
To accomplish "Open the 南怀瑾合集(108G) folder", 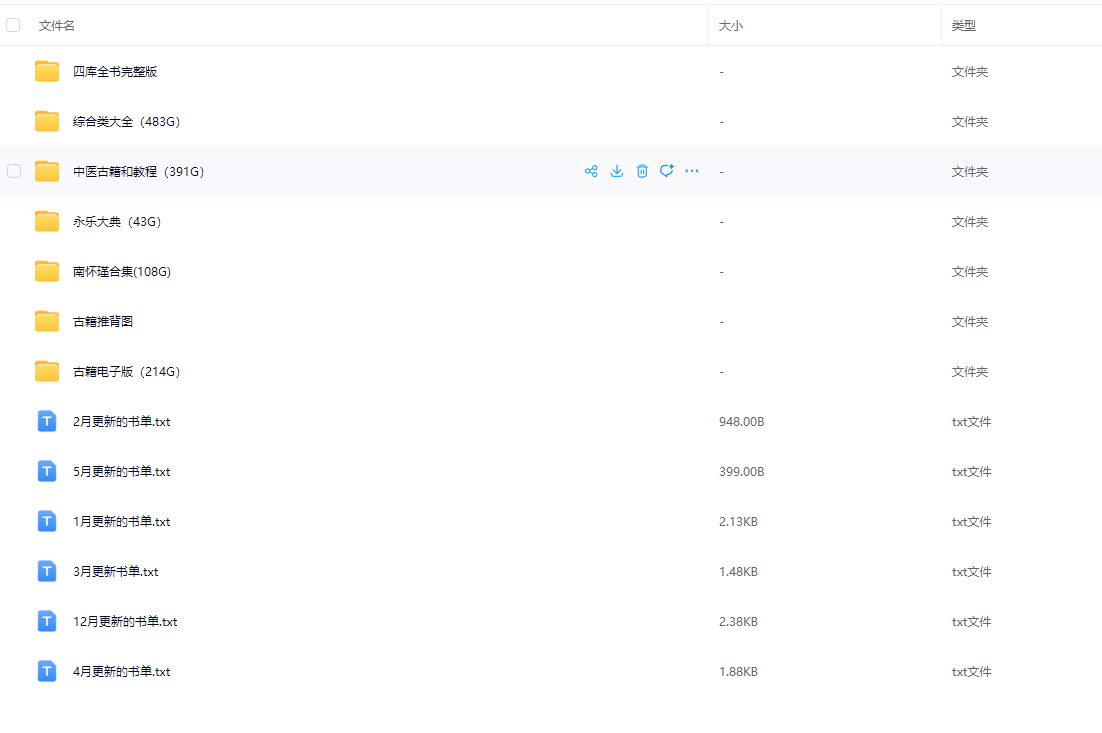I will pyautogui.click(x=122, y=272).
